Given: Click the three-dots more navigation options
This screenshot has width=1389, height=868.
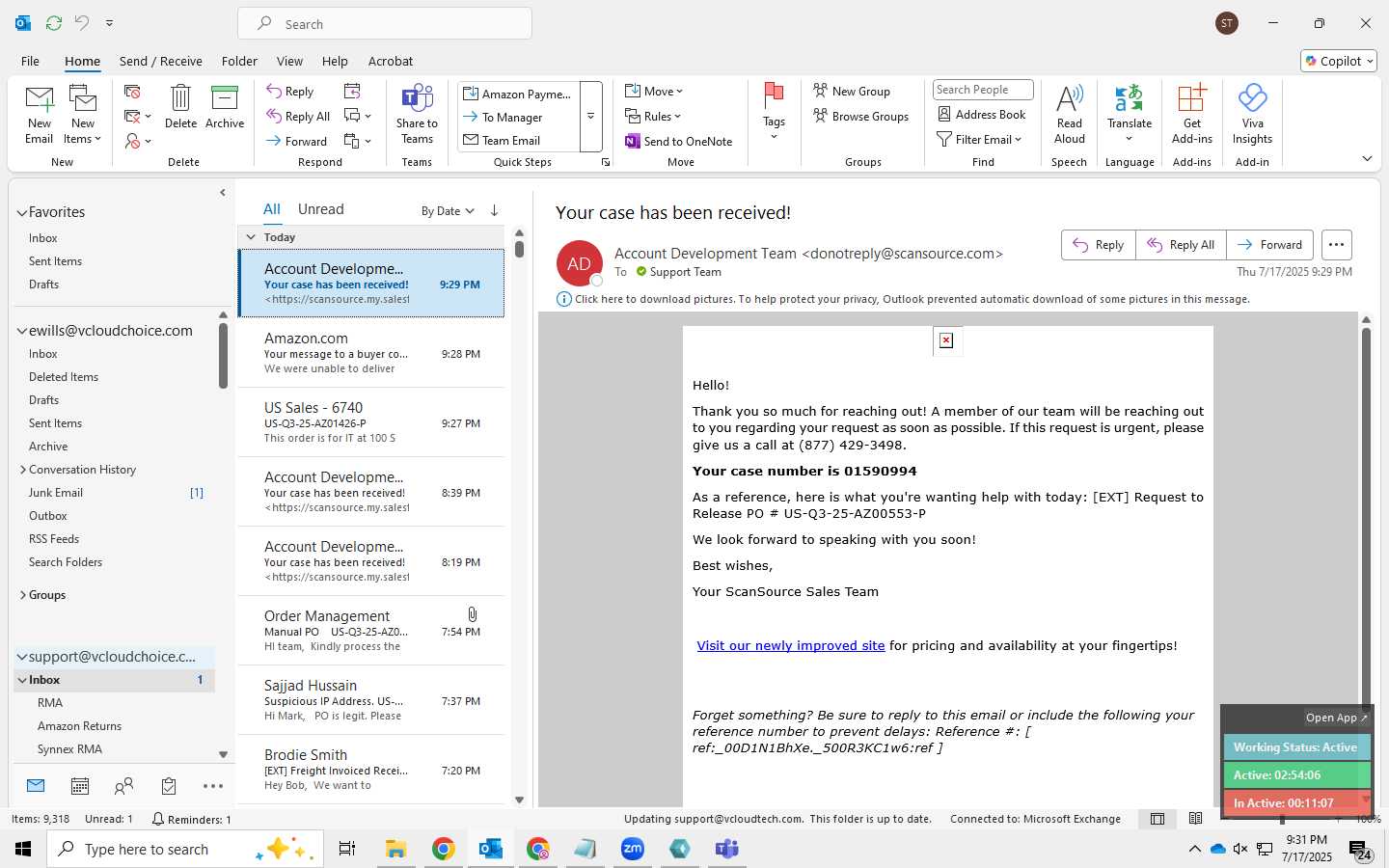Looking at the screenshot, I should pyautogui.click(x=213, y=786).
